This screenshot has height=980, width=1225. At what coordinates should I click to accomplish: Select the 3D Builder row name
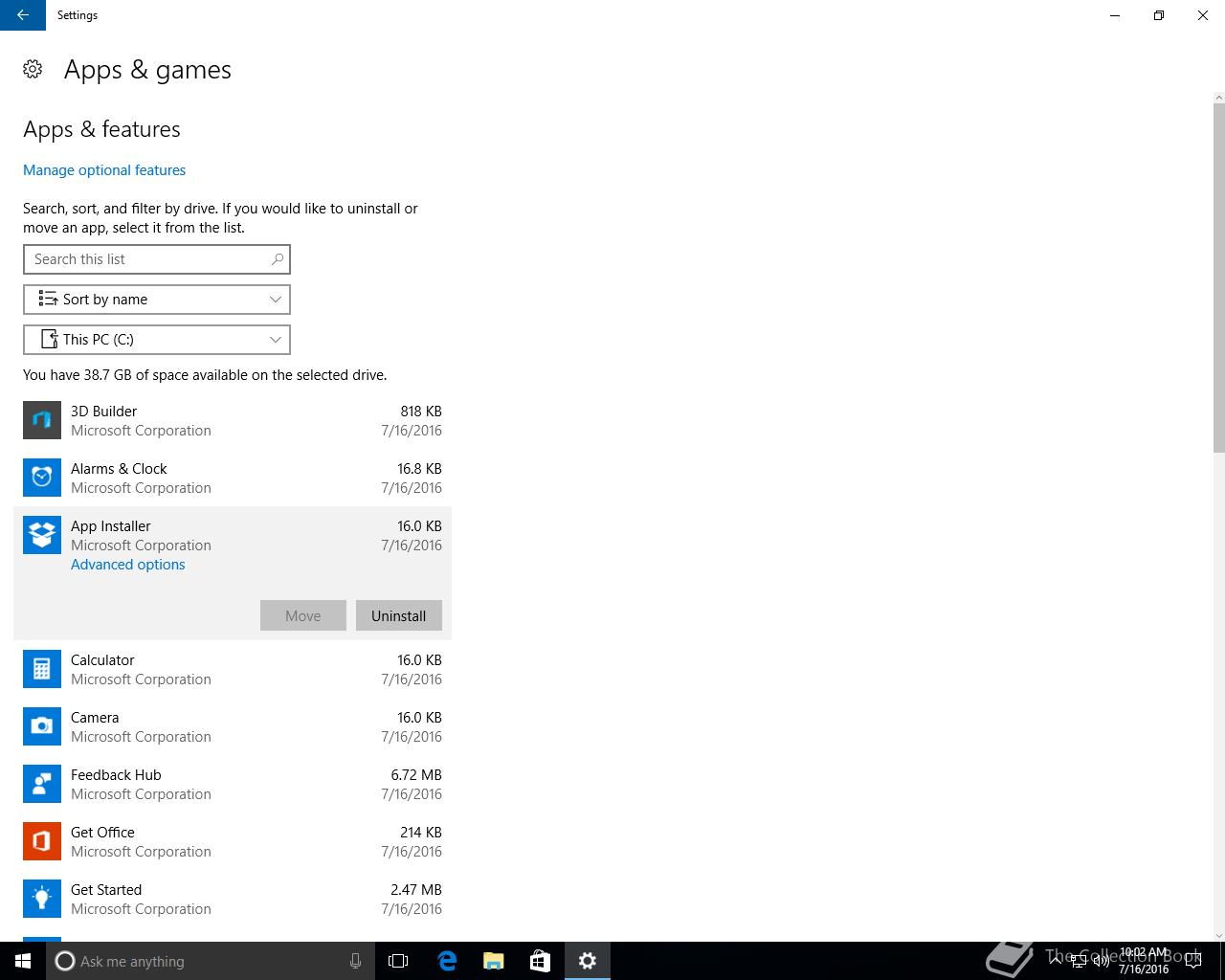coord(104,412)
